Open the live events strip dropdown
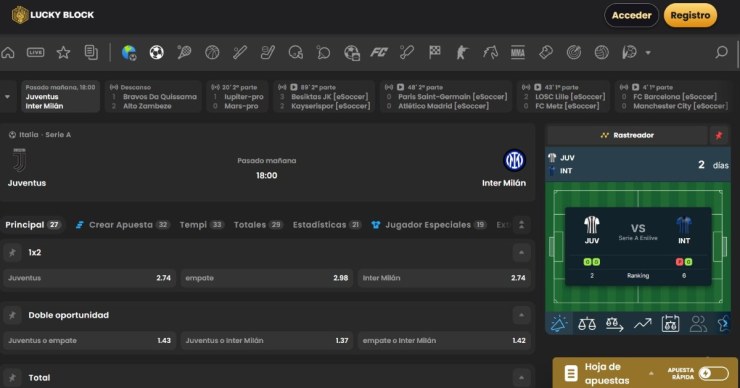740x388 pixels. pos(7,97)
